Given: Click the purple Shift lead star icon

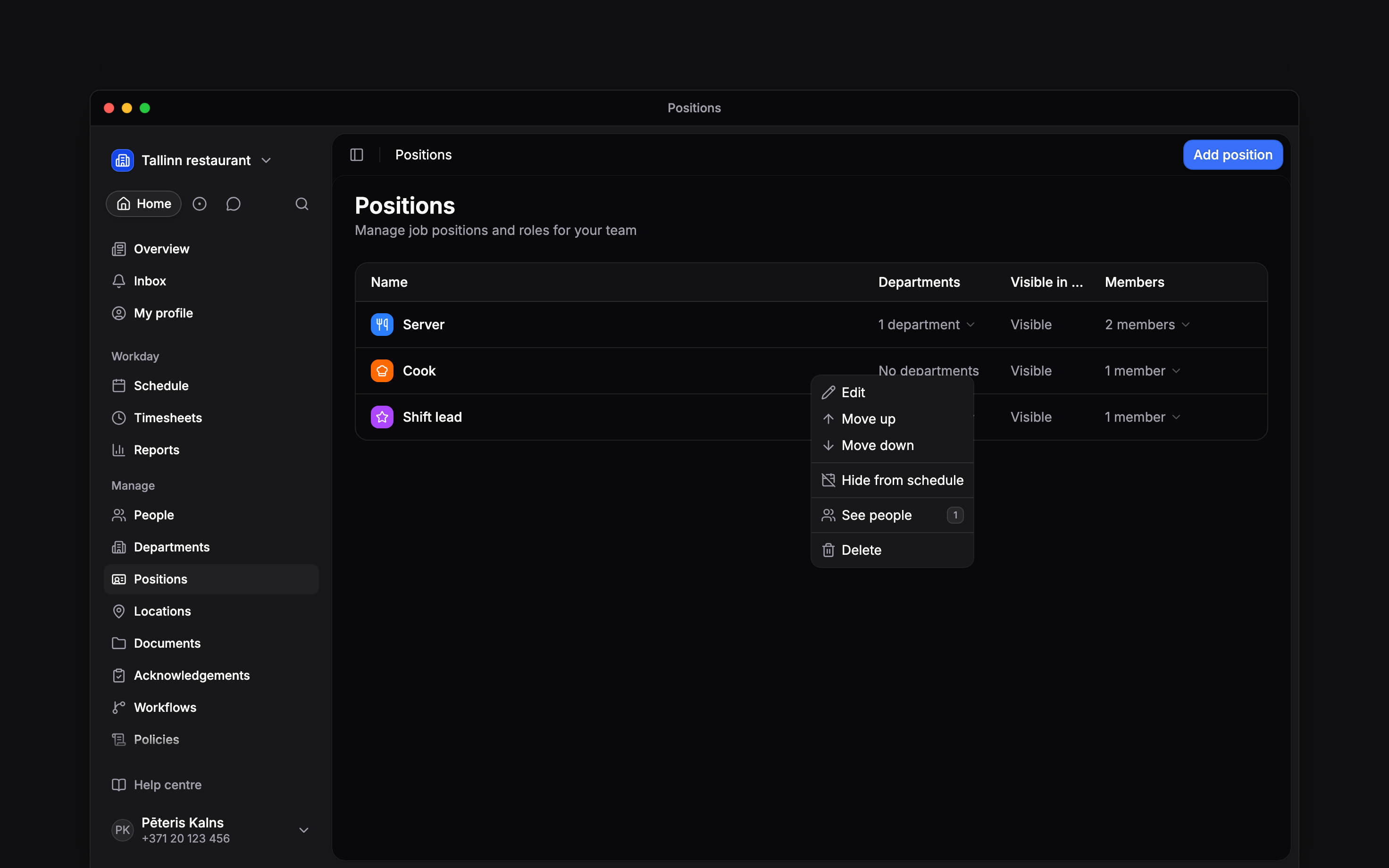Looking at the screenshot, I should [382, 417].
